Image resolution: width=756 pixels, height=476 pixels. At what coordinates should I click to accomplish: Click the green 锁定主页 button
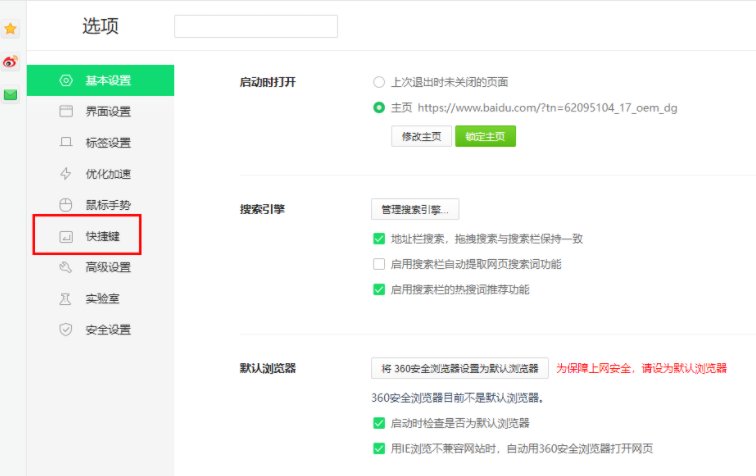[486, 136]
